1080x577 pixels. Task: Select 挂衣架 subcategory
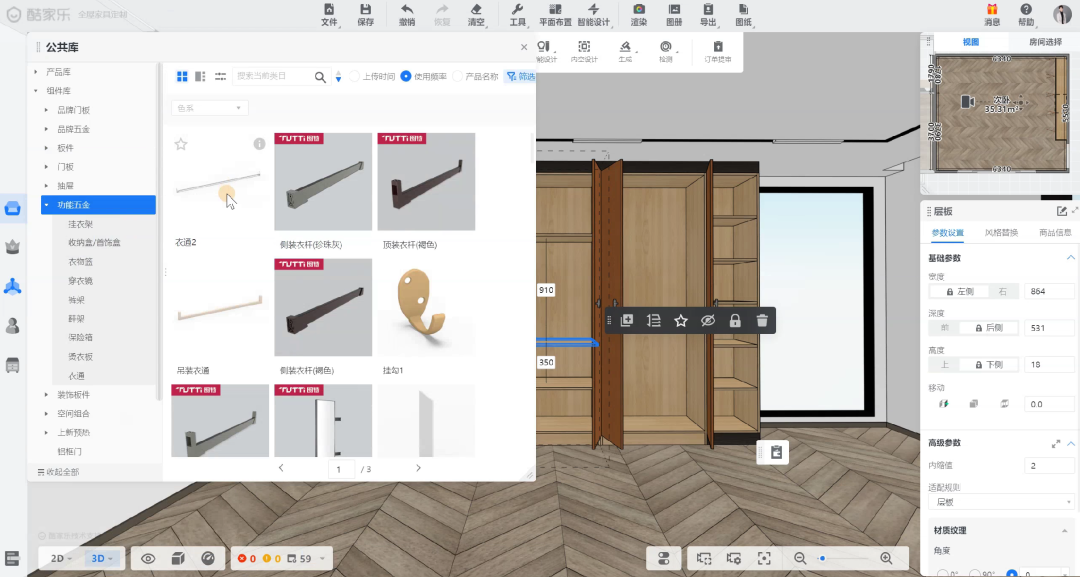coord(80,224)
